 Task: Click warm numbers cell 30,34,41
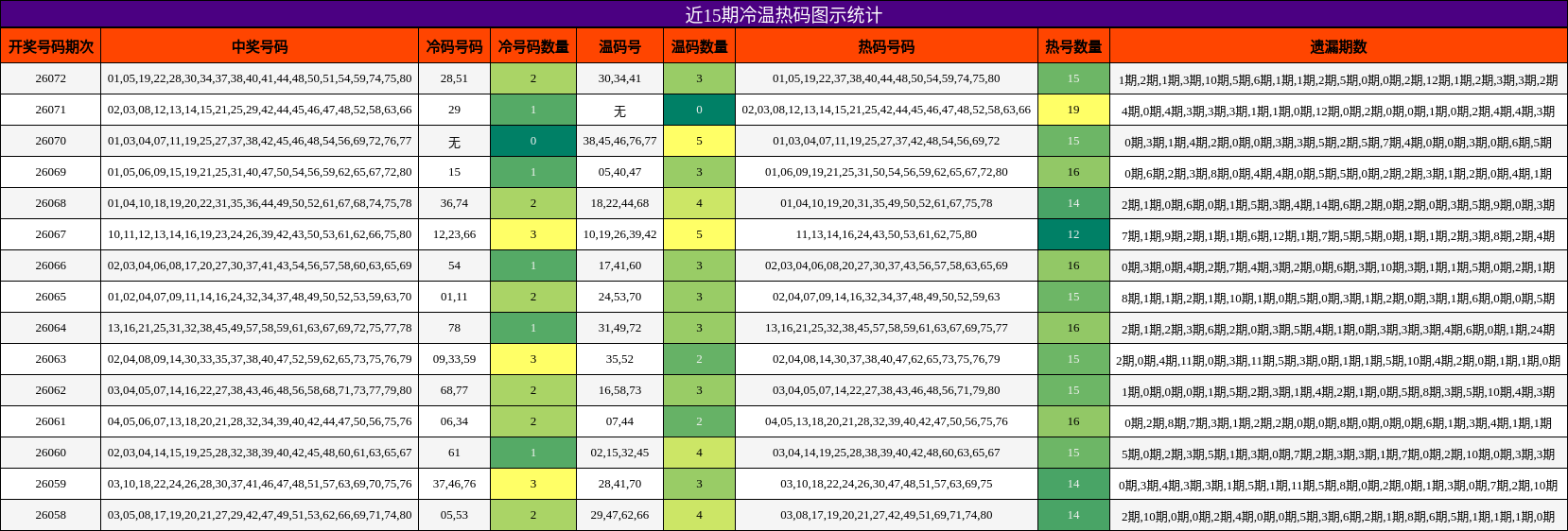point(619,78)
